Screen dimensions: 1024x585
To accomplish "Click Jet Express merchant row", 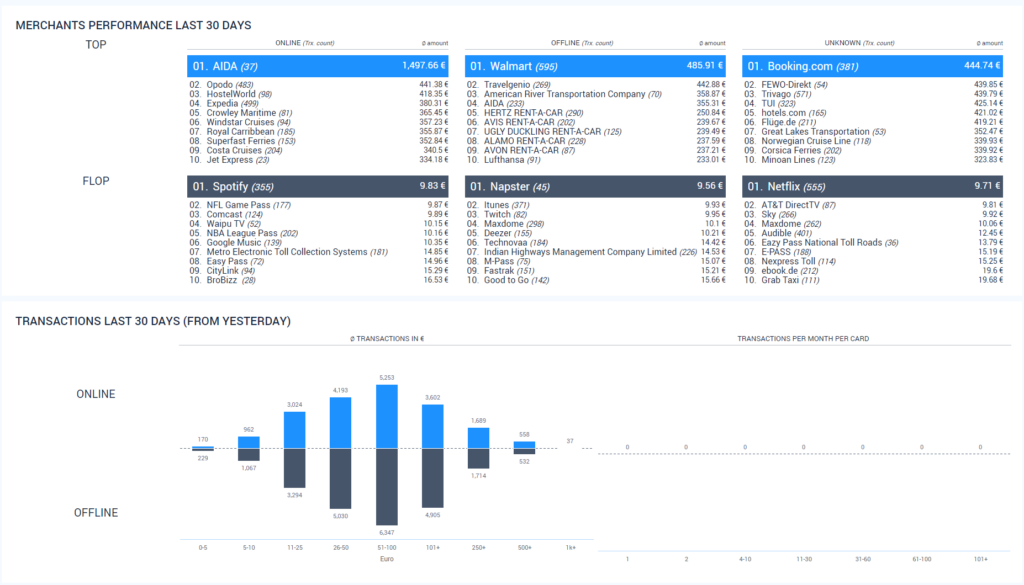I will pyautogui.click(x=317, y=160).
